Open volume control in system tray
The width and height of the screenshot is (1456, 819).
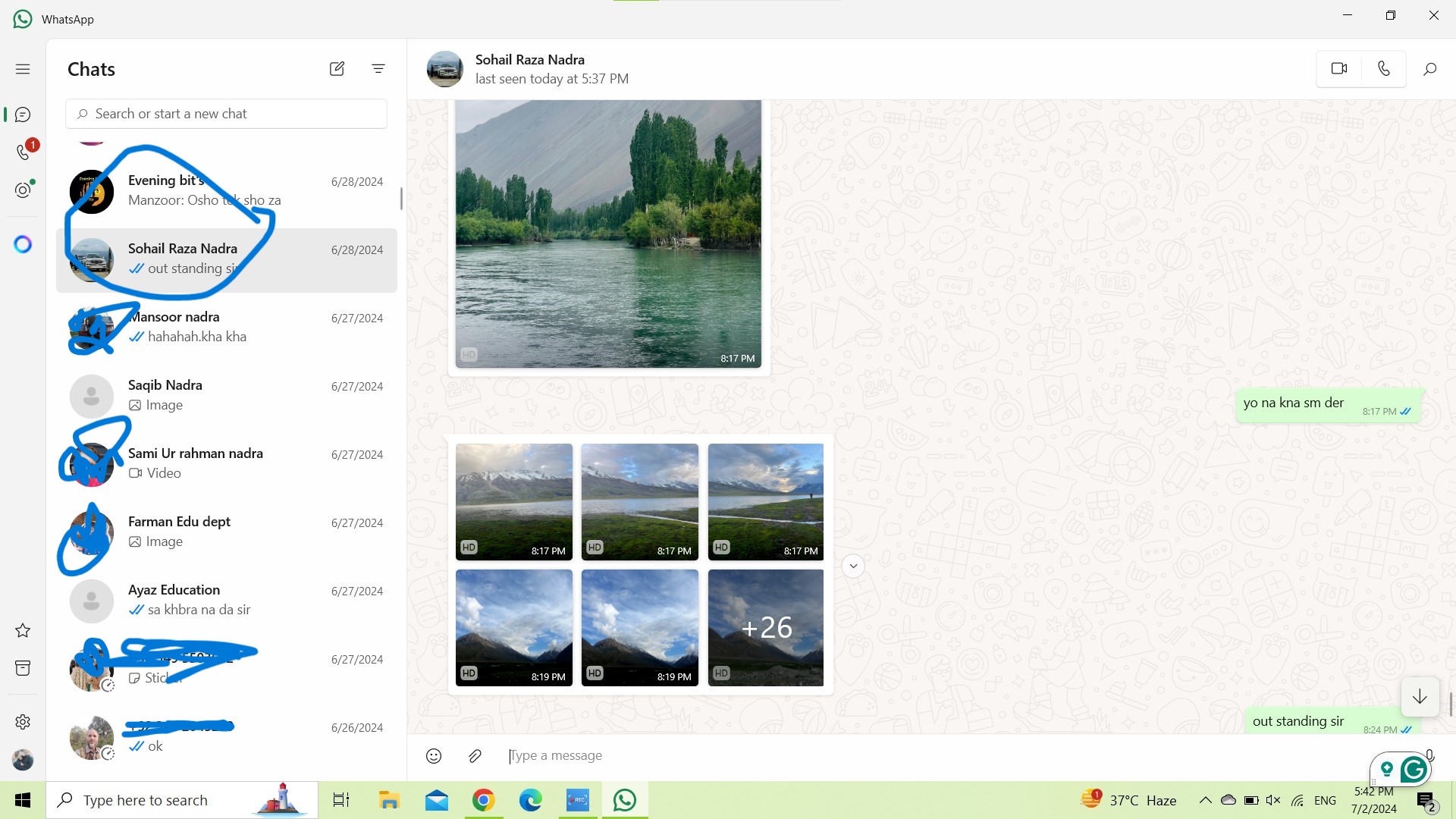click(1274, 800)
